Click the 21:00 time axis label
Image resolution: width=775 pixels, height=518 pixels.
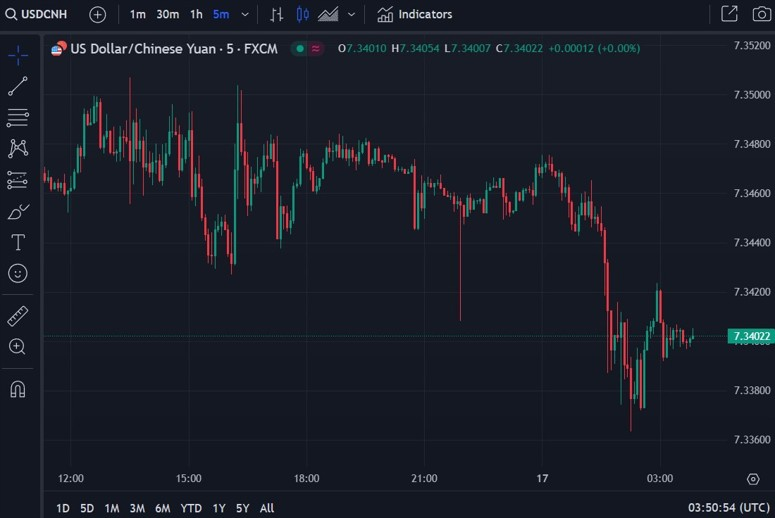(x=424, y=478)
